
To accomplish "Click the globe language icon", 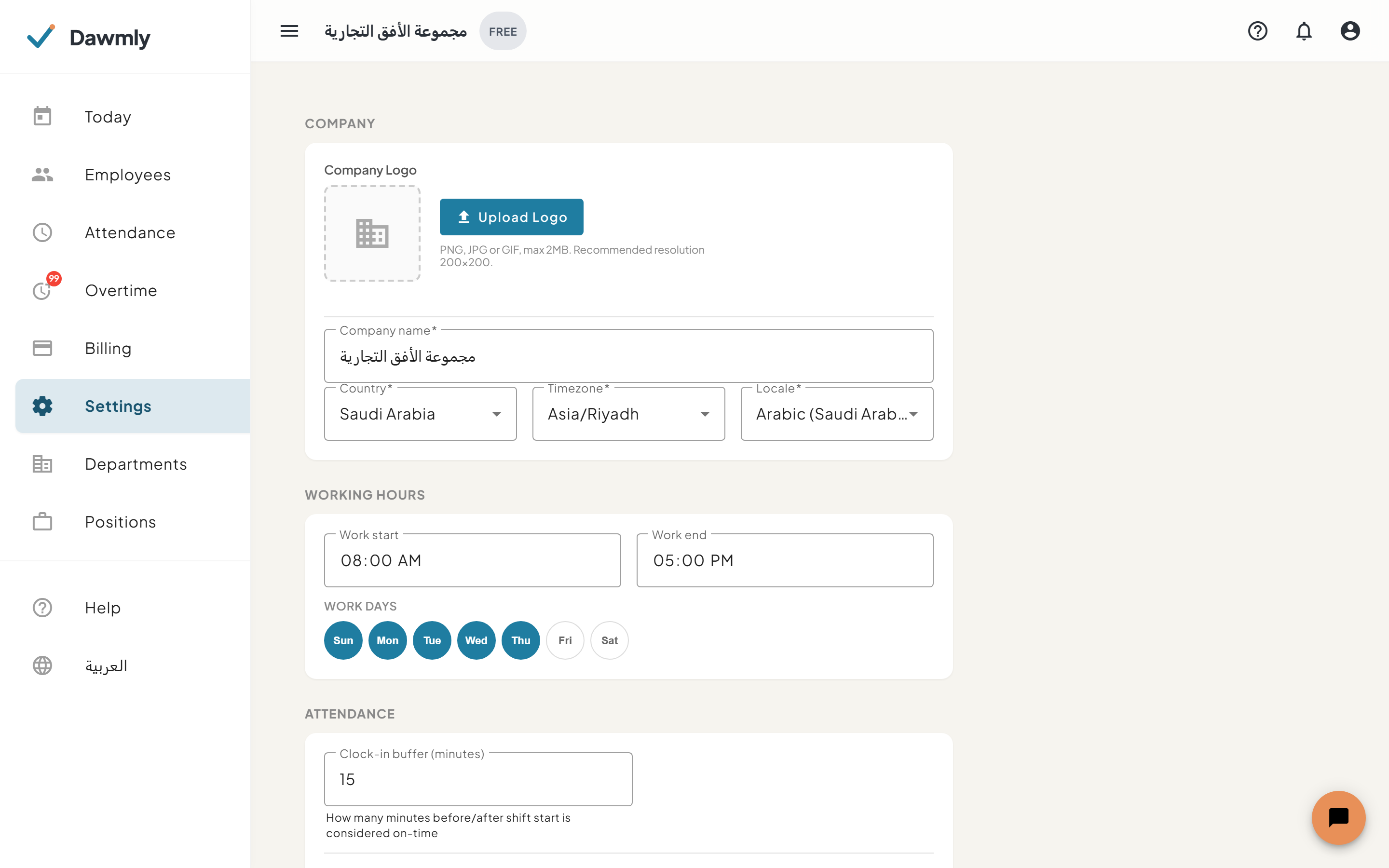I will (x=42, y=665).
